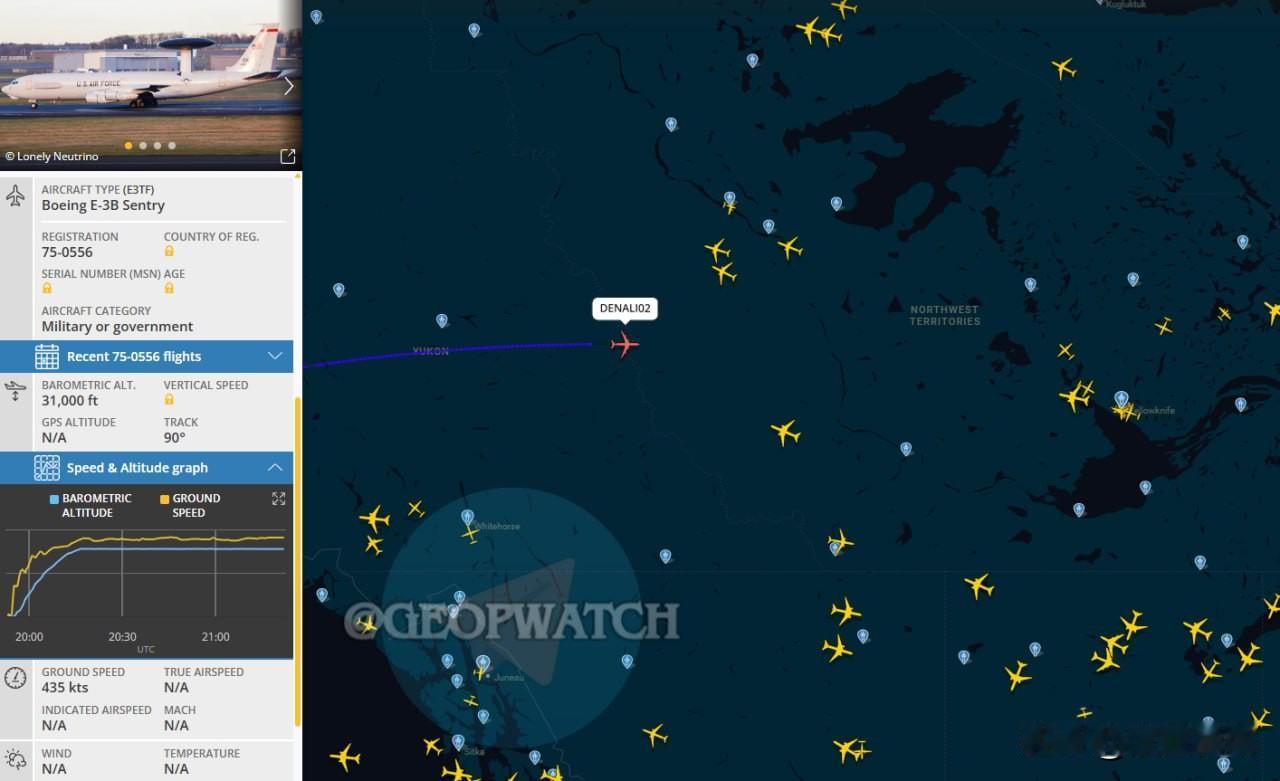Toggle Barometric Altitude graph legend
This screenshot has height=781, width=1280.
pyautogui.click(x=91, y=505)
